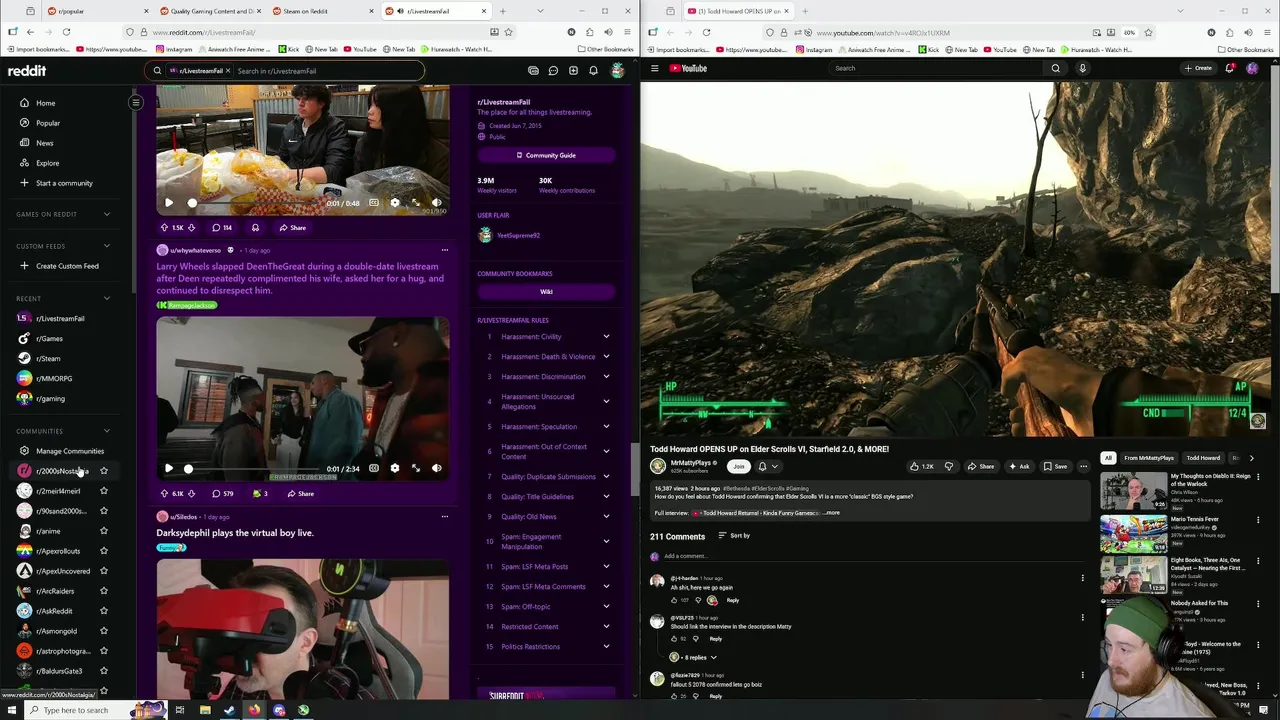Open more options for Larry Wheels post

click(x=444, y=250)
